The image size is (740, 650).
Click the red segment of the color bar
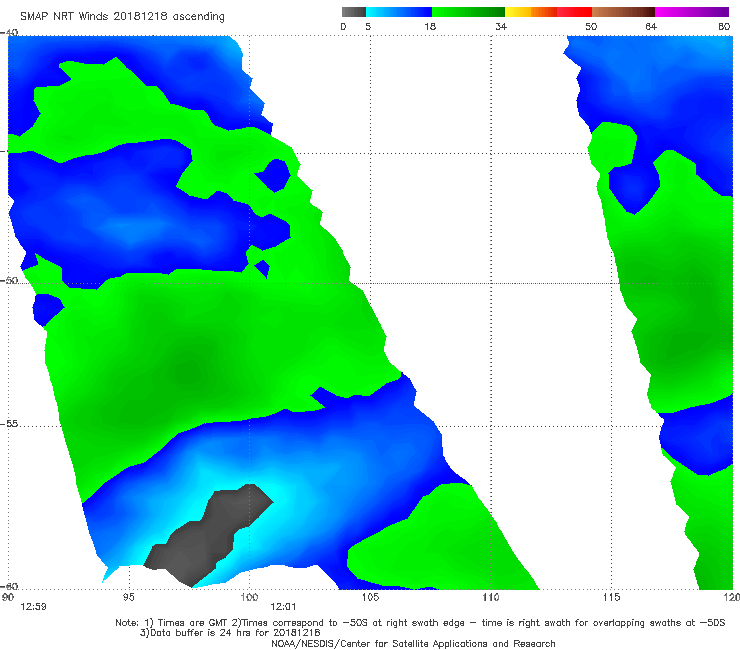[x=574, y=12]
